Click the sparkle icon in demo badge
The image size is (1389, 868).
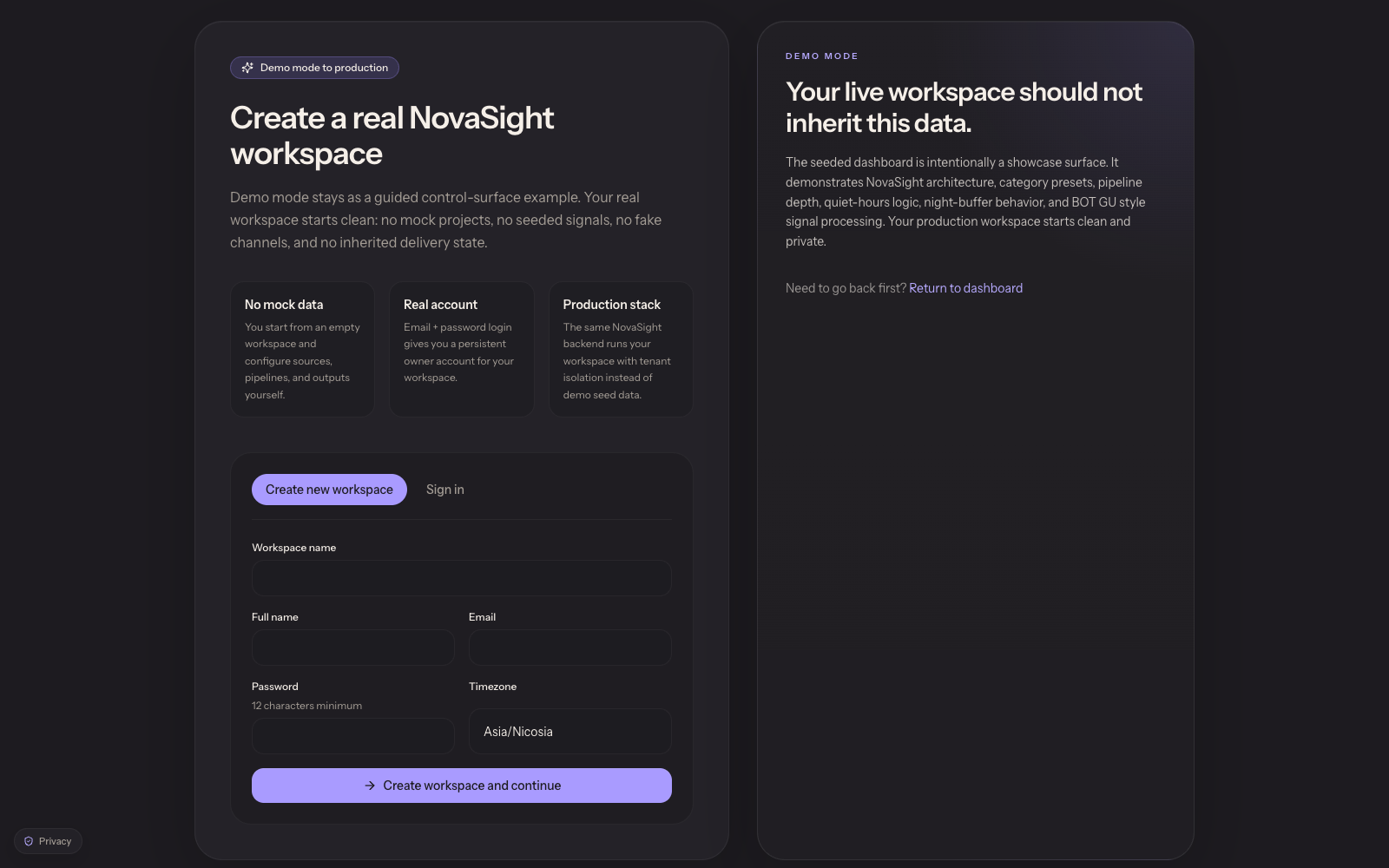point(247,68)
